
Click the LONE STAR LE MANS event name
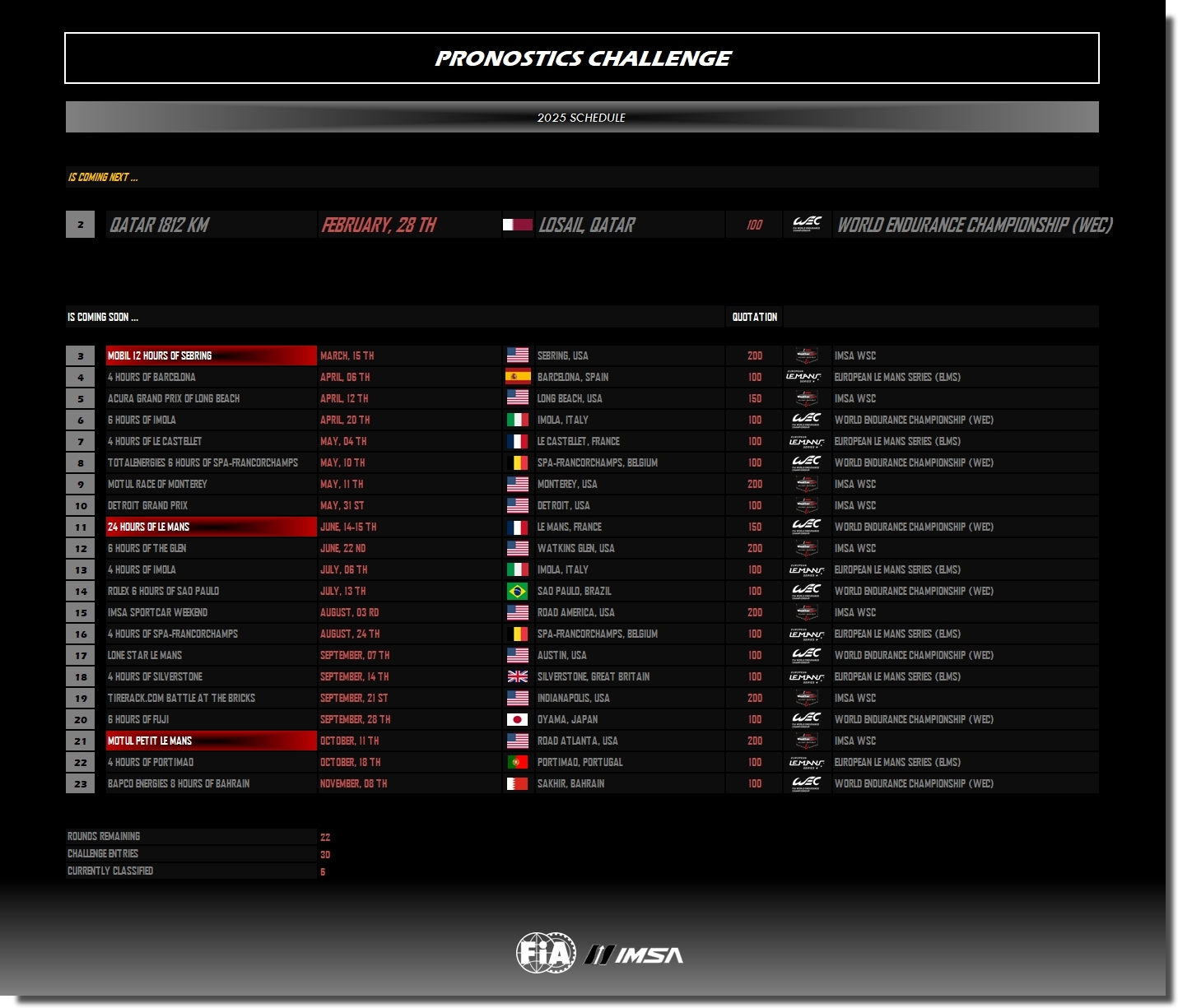coord(145,655)
